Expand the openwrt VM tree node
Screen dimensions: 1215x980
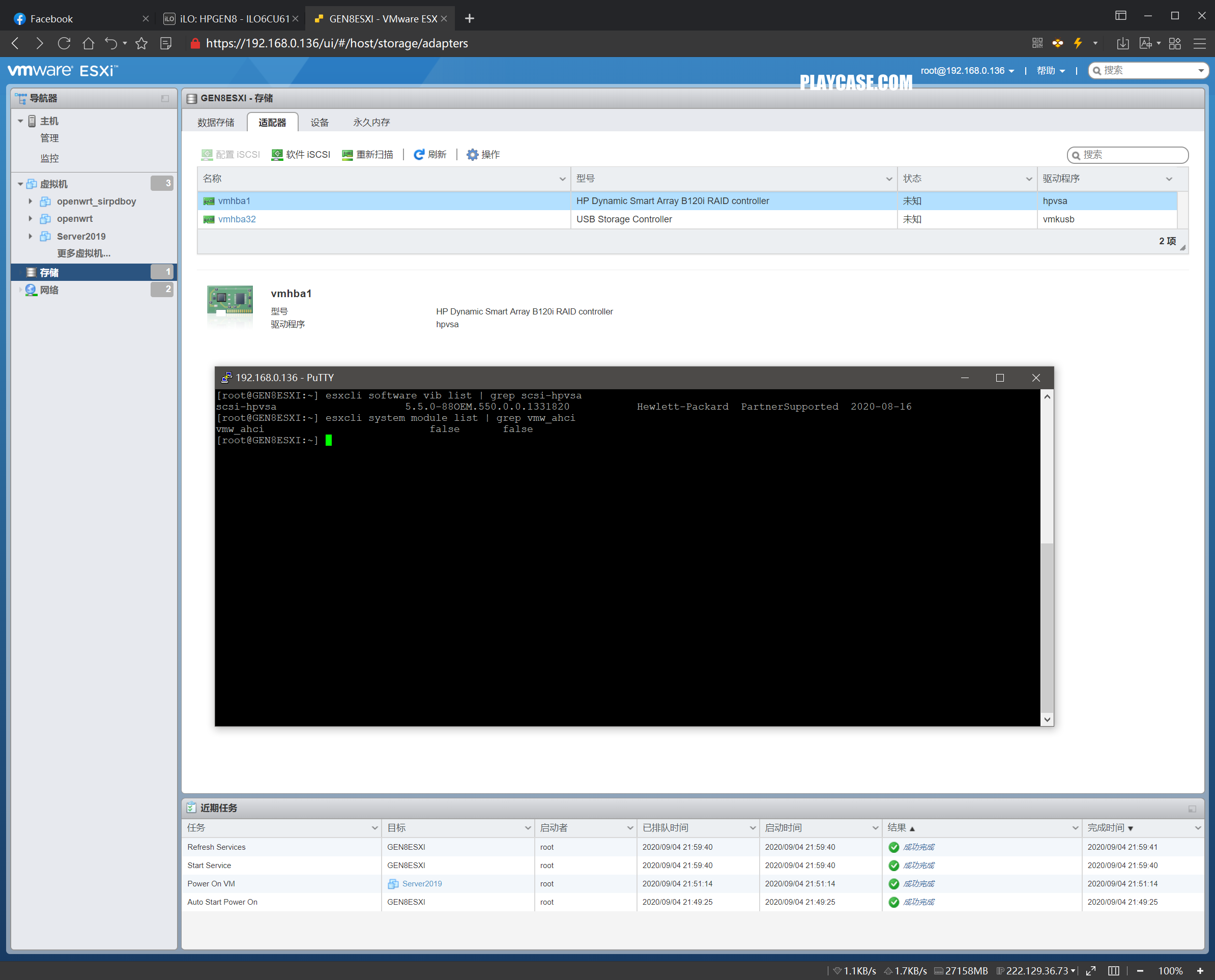point(31,218)
